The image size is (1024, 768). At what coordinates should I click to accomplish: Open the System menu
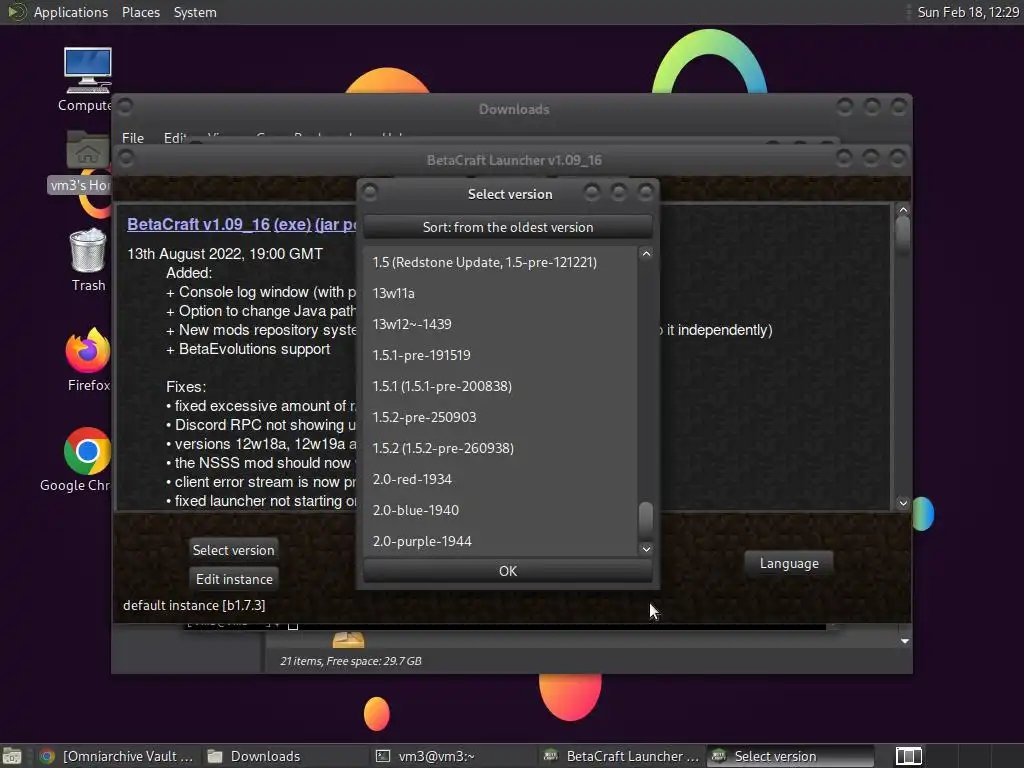pos(195,12)
